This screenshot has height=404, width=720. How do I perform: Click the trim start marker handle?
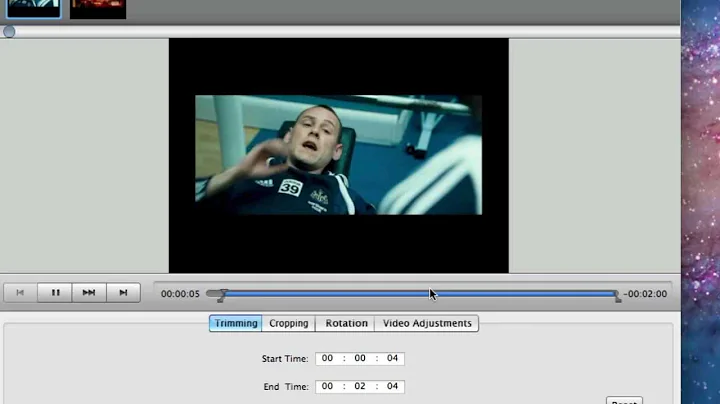pyautogui.click(x=220, y=298)
